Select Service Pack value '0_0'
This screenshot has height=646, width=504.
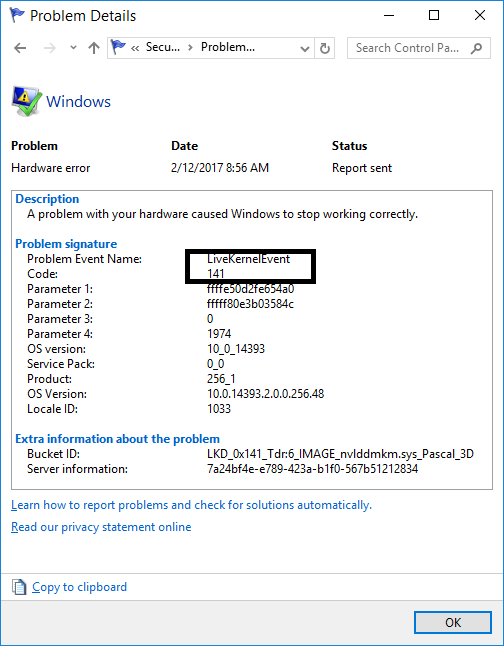click(216, 364)
